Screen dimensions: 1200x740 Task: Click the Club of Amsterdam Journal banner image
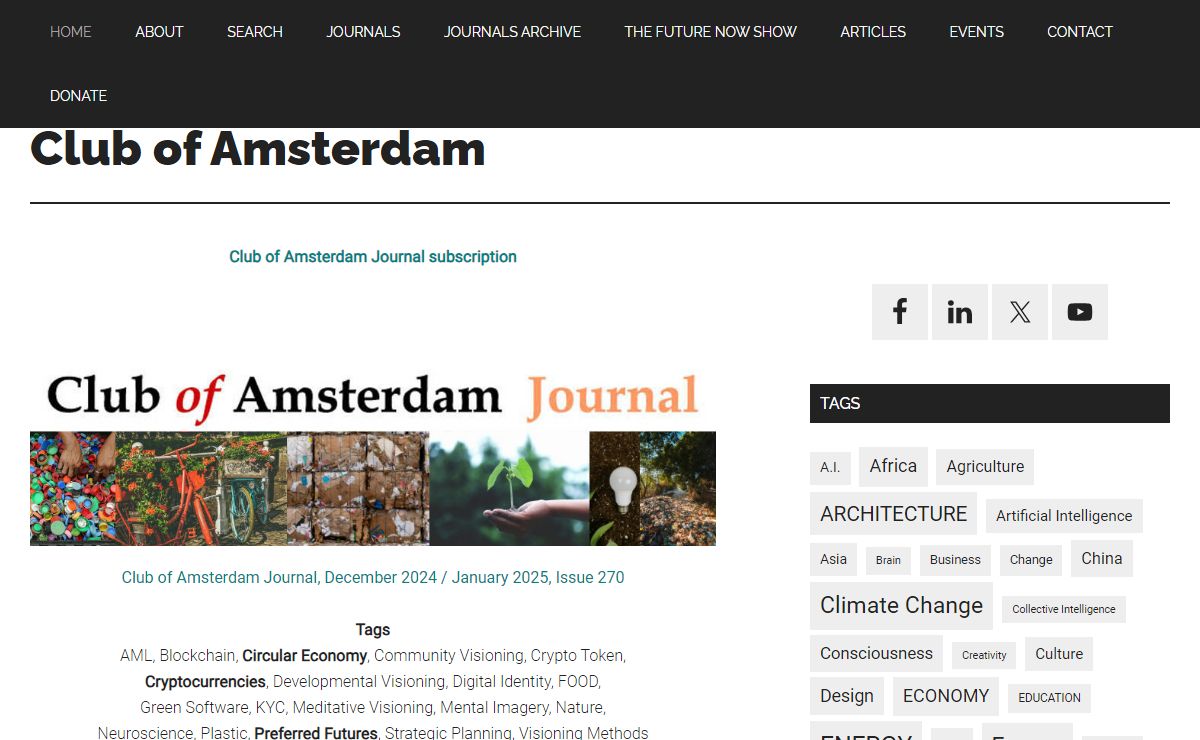pyautogui.click(x=373, y=458)
